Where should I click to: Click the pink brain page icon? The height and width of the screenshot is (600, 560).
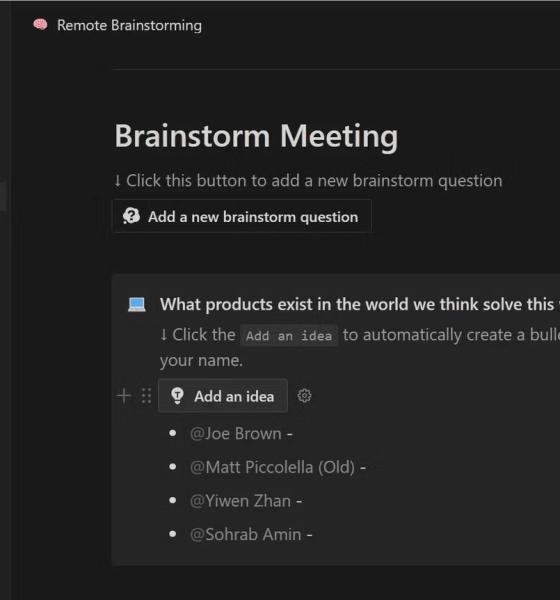point(40,25)
